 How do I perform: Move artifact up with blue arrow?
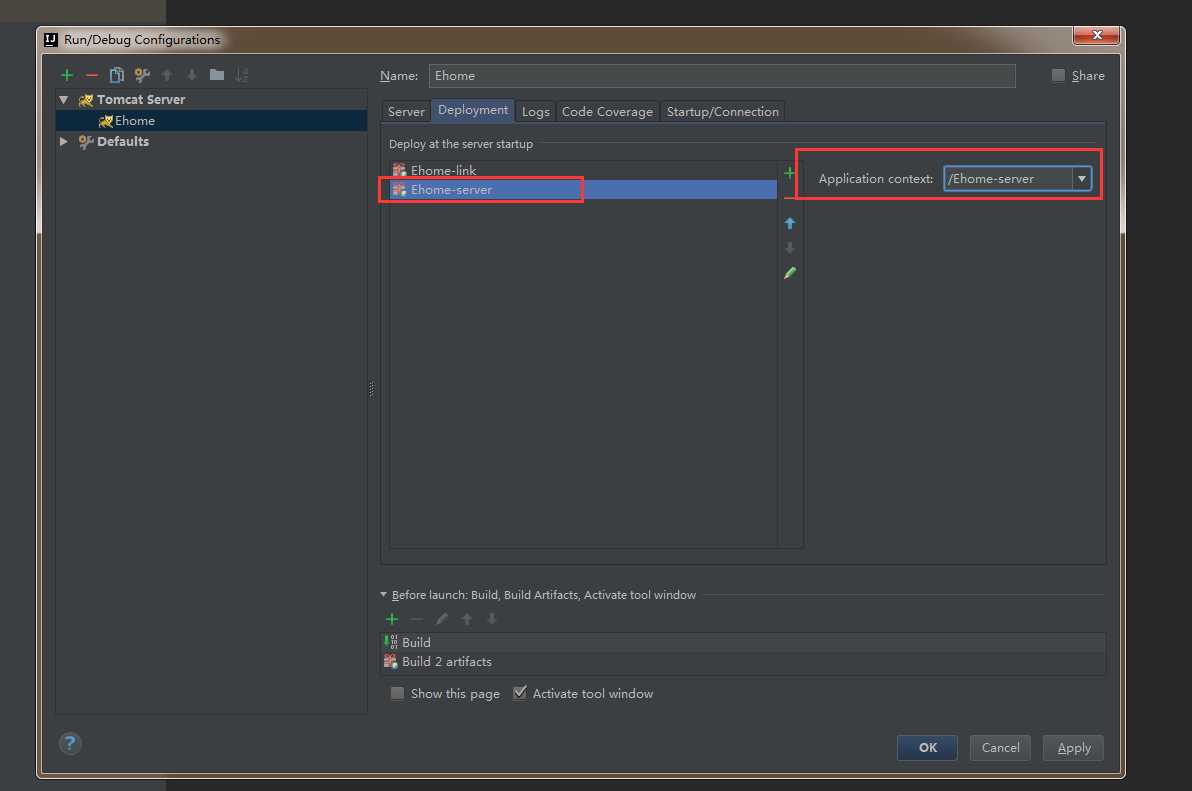(790, 223)
